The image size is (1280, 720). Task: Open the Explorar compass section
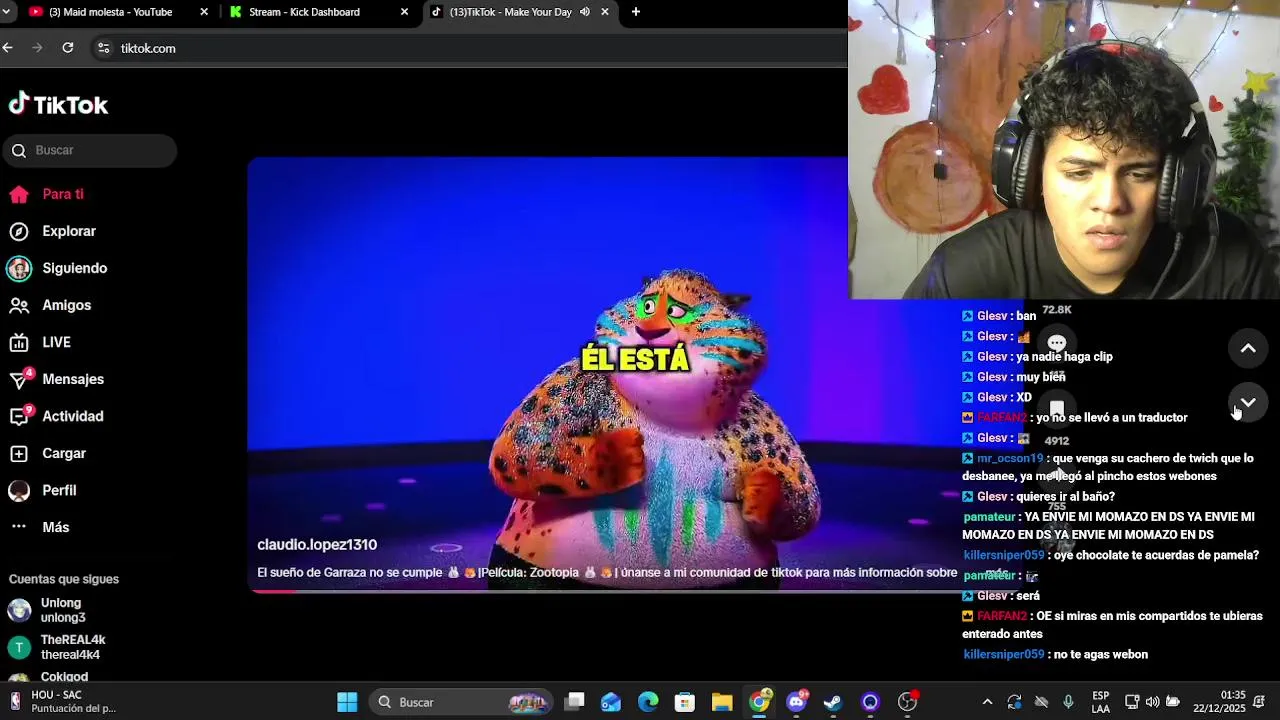[x=53, y=231]
